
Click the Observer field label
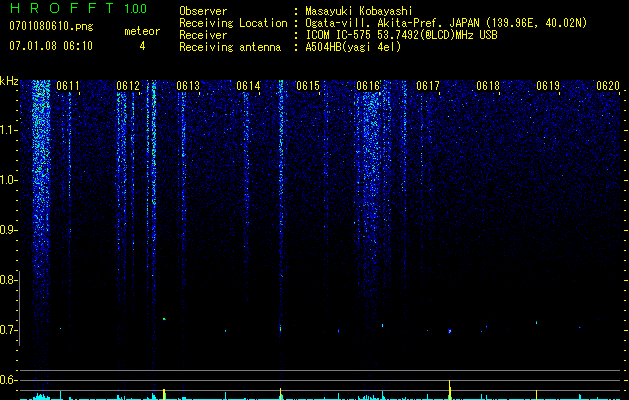click(203, 11)
